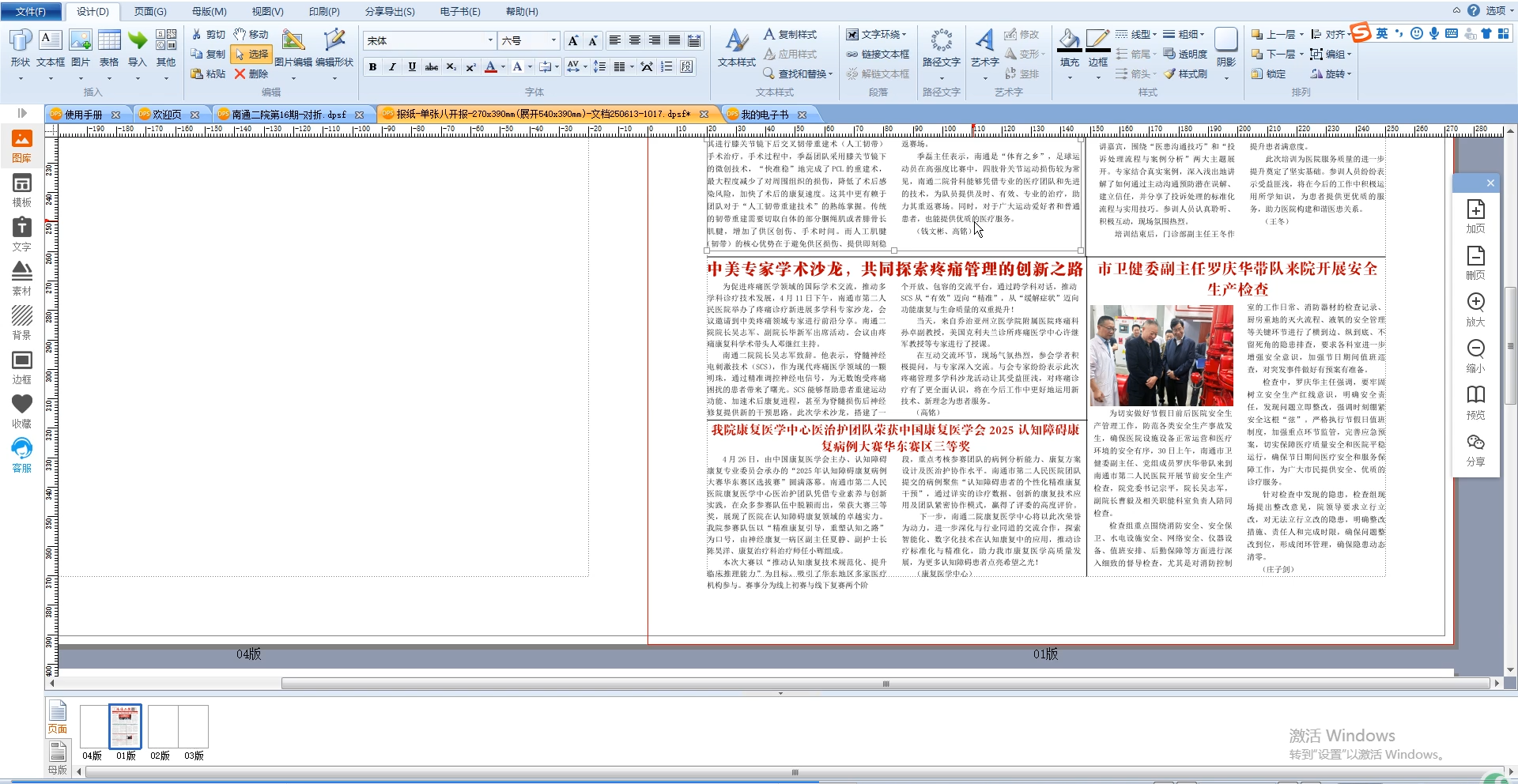This screenshot has width=1518, height=784.
Task: Open 预览 preview in right panel
Action: point(1475,402)
